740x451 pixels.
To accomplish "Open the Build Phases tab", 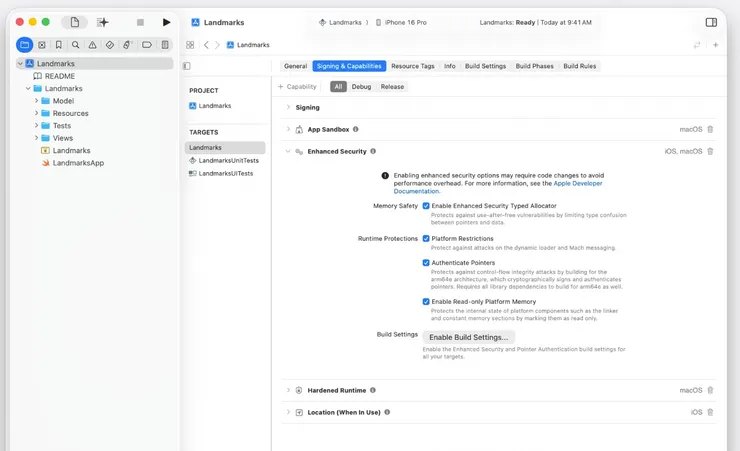I will (x=534, y=66).
